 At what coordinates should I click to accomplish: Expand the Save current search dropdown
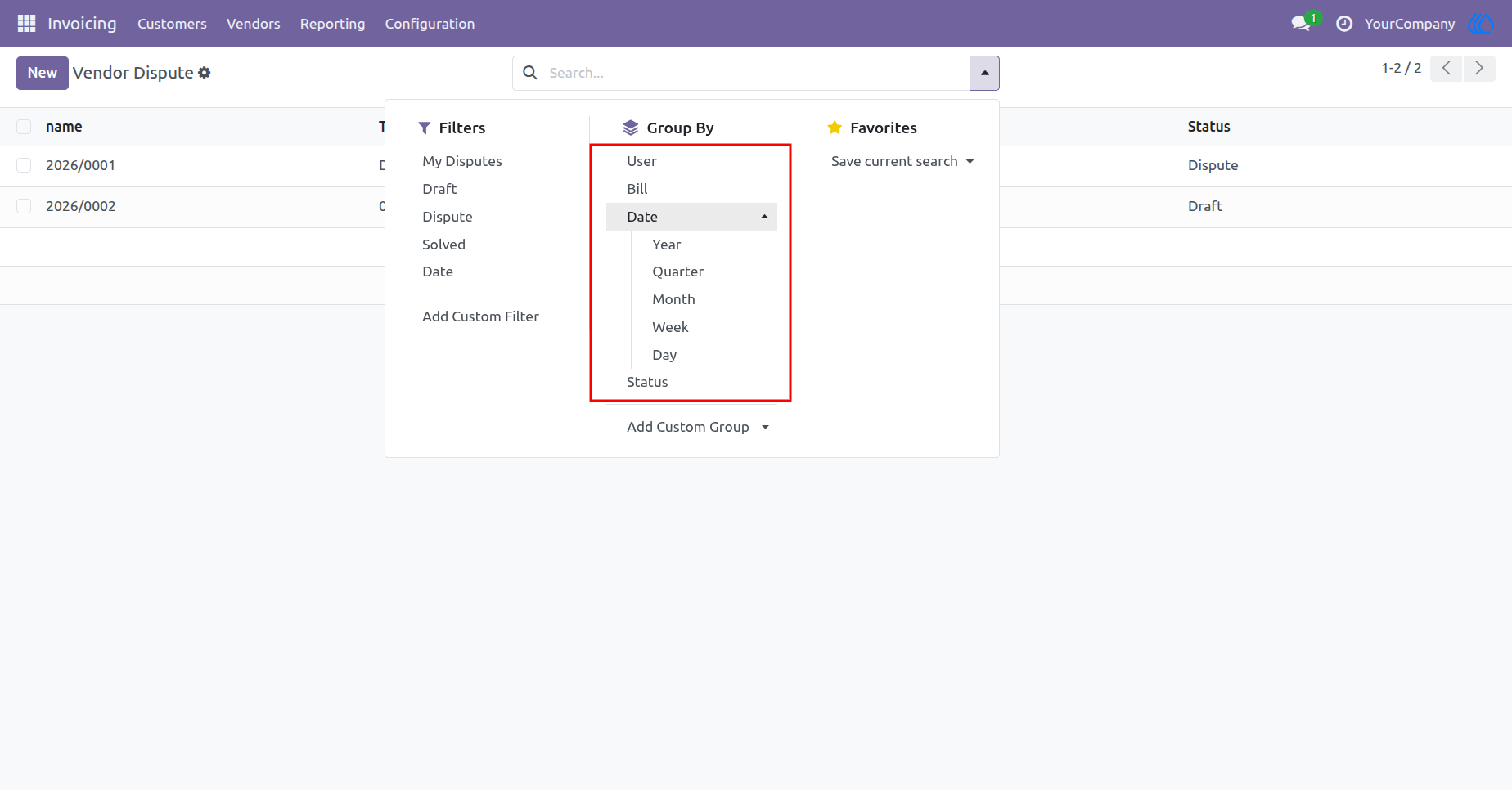pyautogui.click(x=902, y=161)
